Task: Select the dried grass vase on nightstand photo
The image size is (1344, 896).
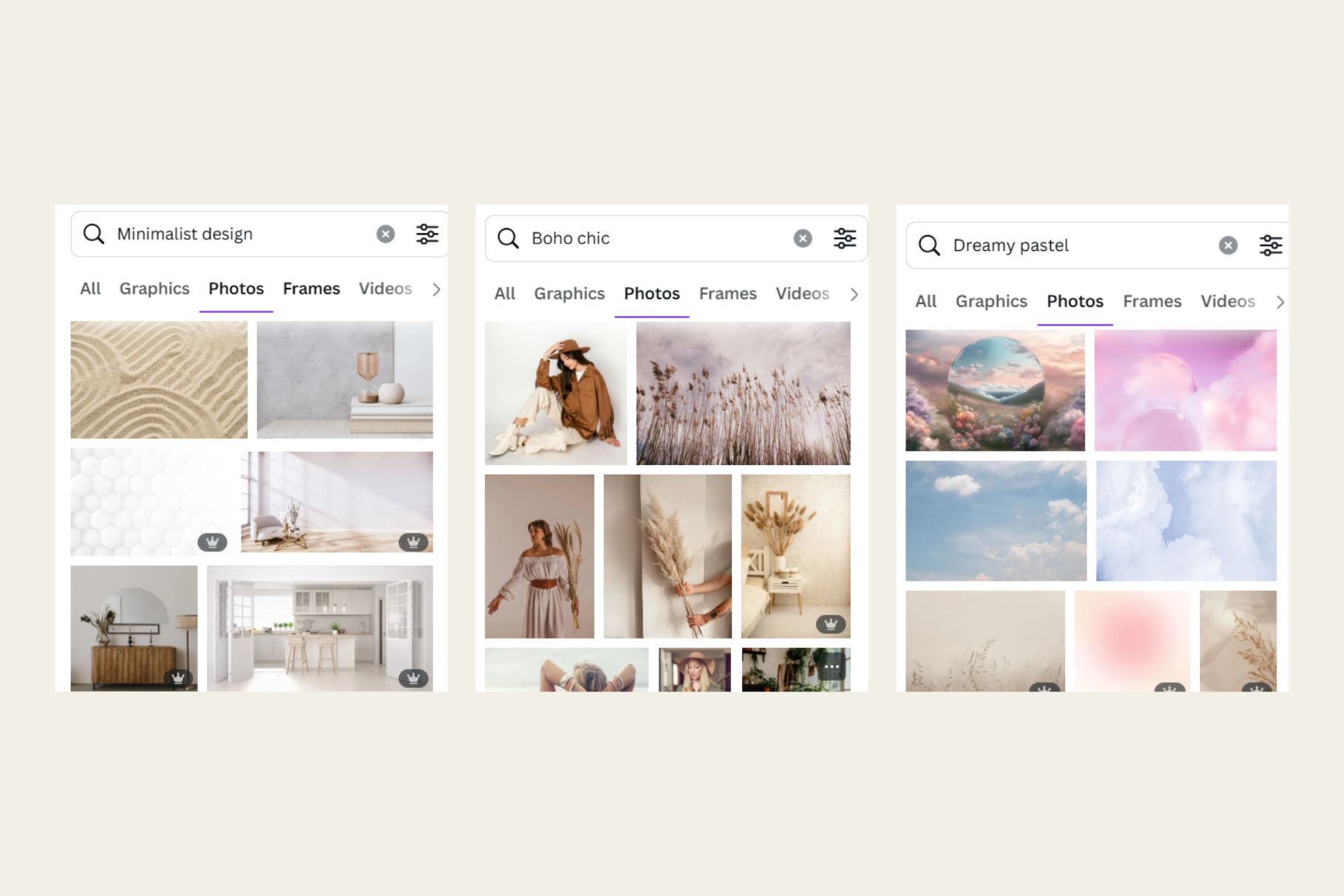Action: pyautogui.click(x=795, y=556)
